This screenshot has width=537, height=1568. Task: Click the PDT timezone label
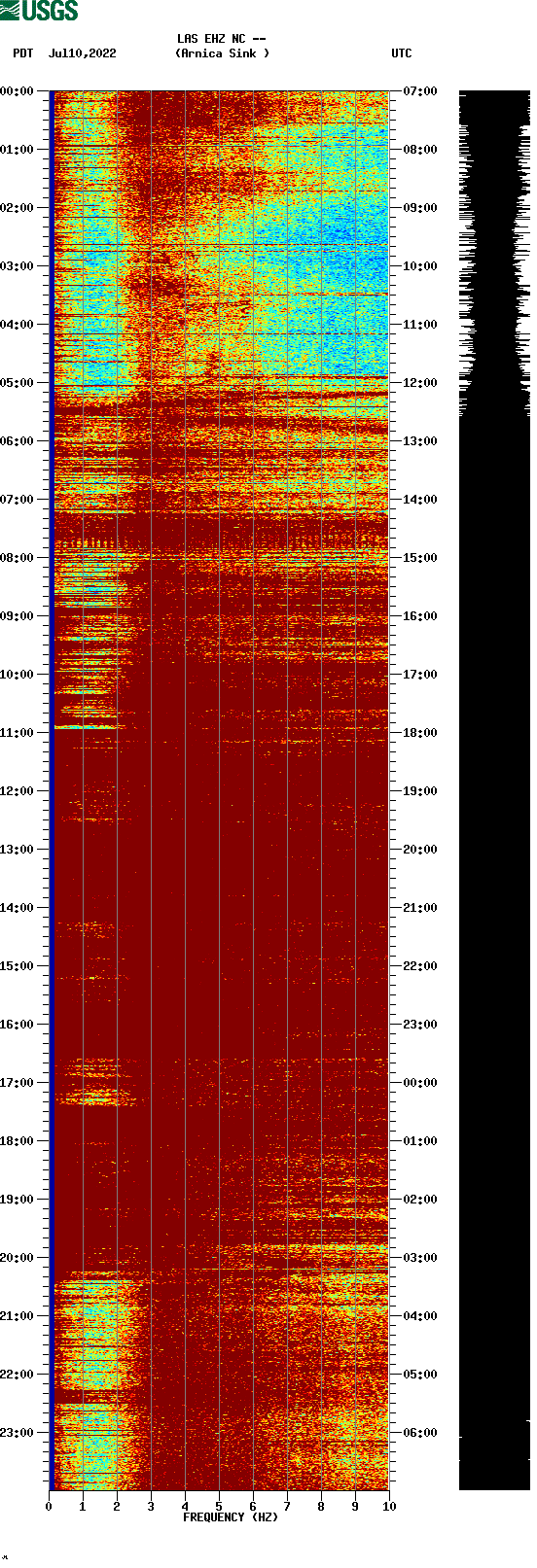pos(23,53)
